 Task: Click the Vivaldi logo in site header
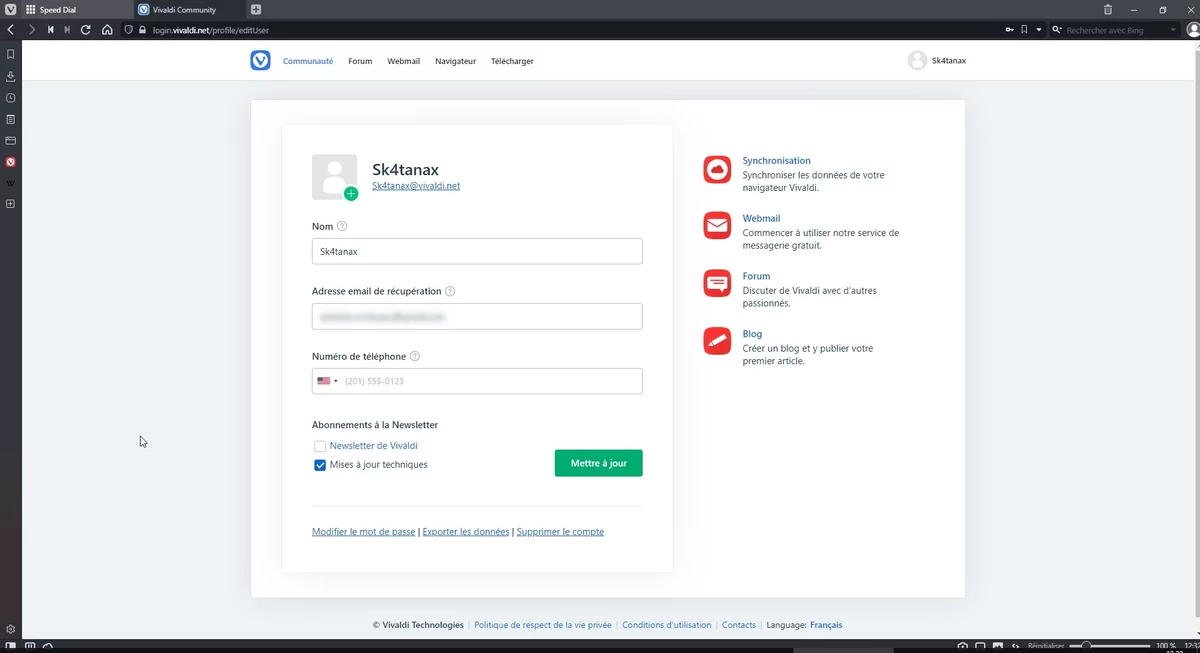[x=260, y=61]
